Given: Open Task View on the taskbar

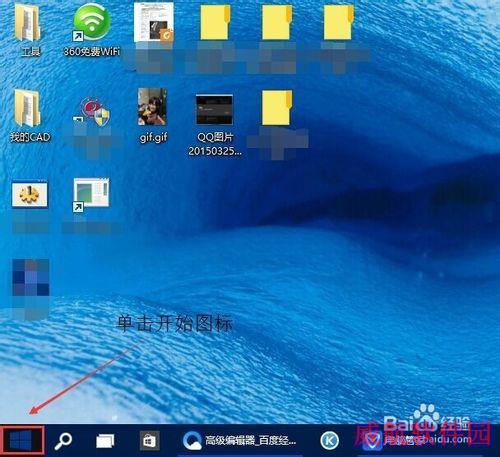Looking at the screenshot, I should click(105, 441).
